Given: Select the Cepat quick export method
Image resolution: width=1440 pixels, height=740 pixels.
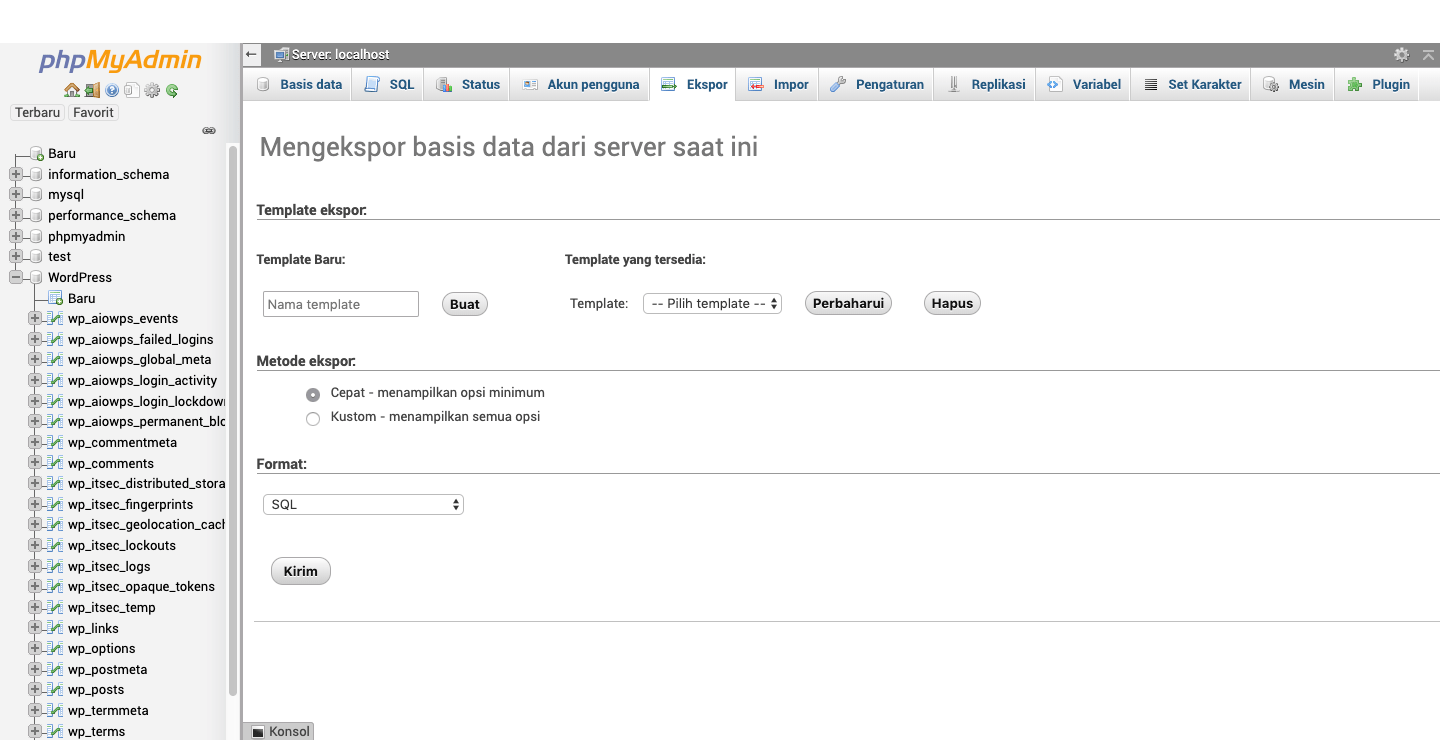Looking at the screenshot, I should (313, 394).
